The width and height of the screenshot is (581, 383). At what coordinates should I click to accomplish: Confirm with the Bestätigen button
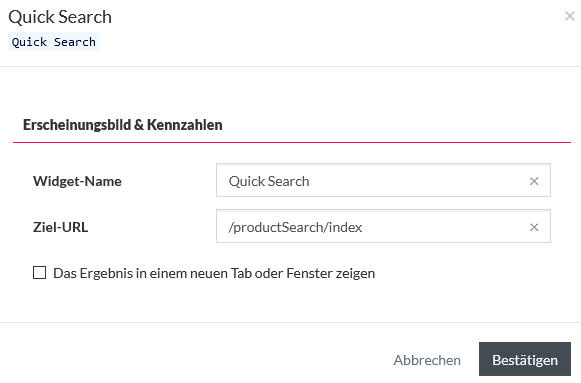point(525,359)
